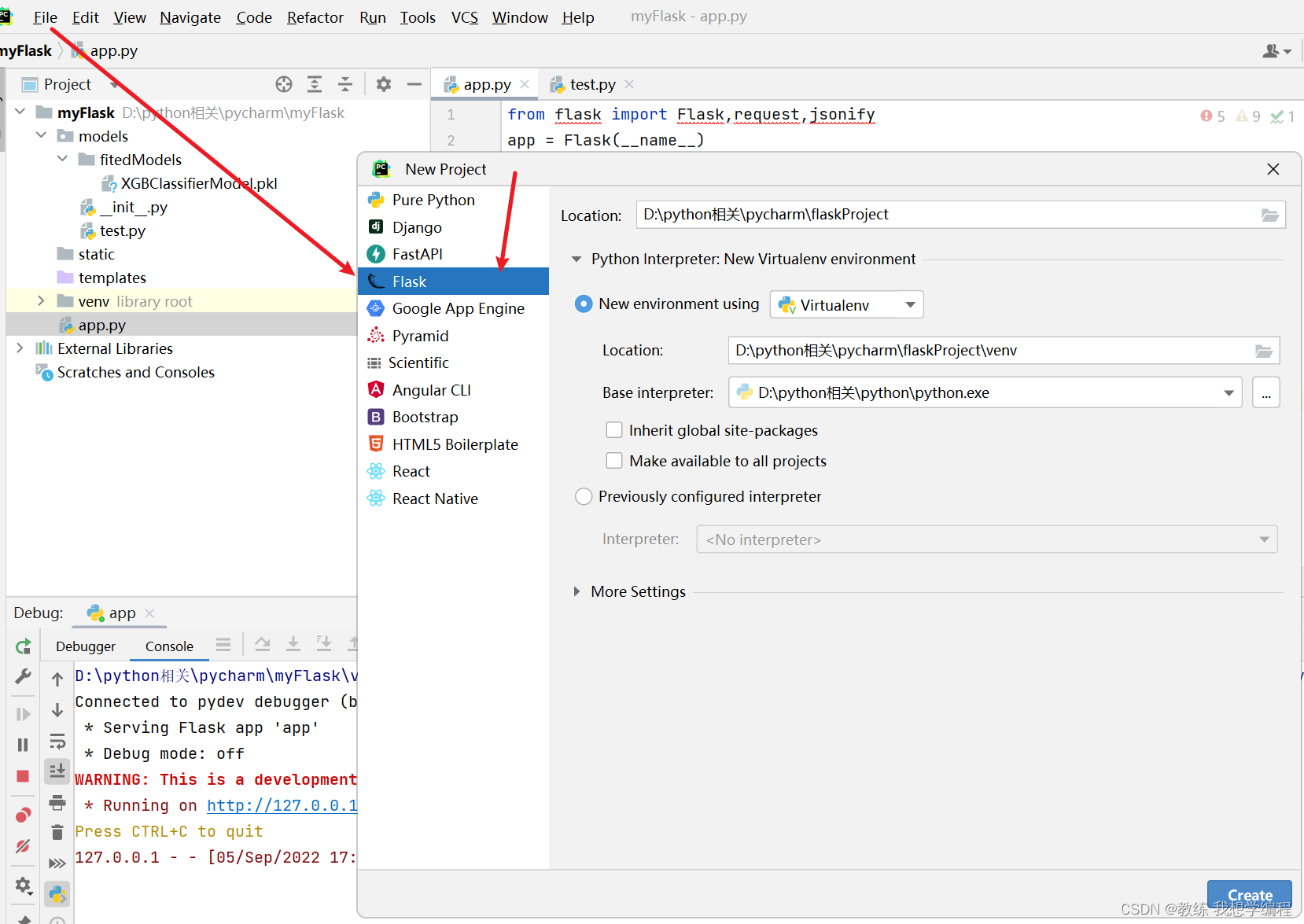
Task: Collapse the myFlask project root
Action: (x=20, y=112)
